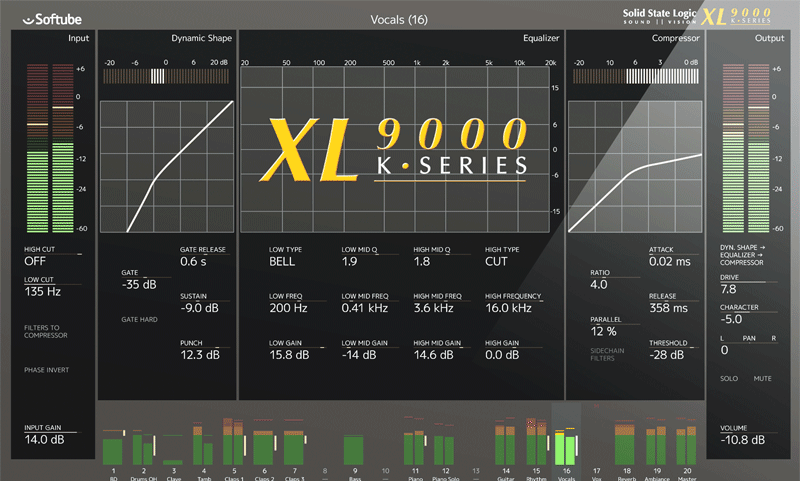800x481 pixels.
Task: Adjust Character -5.0 value
Action: pyautogui.click(x=731, y=319)
